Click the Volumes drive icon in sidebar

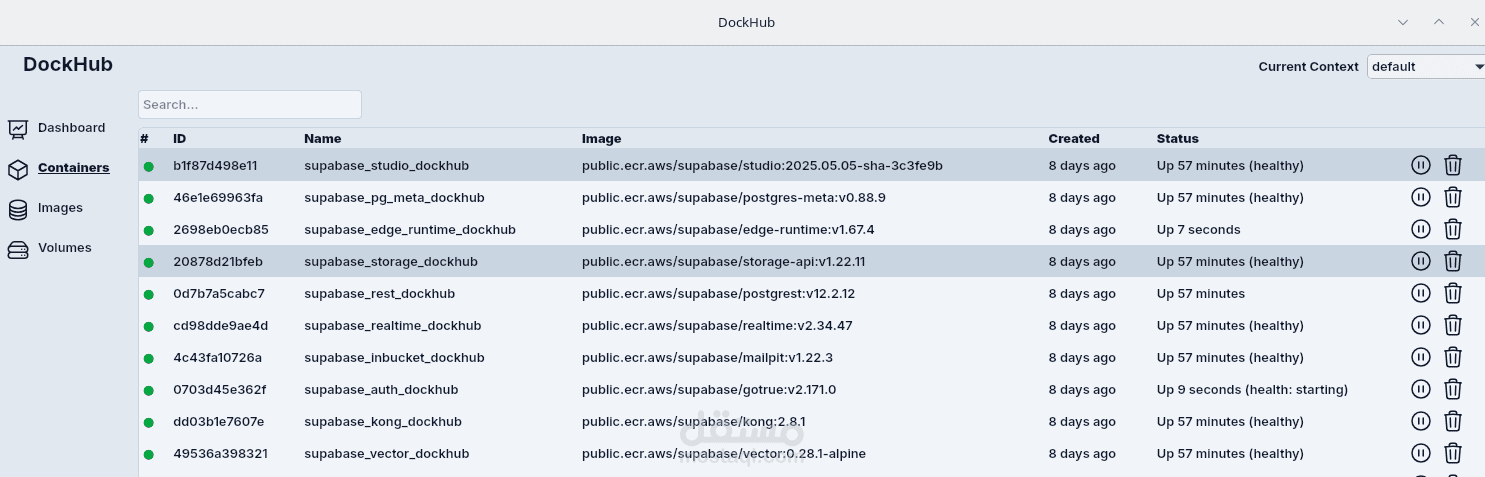(18, 249)
